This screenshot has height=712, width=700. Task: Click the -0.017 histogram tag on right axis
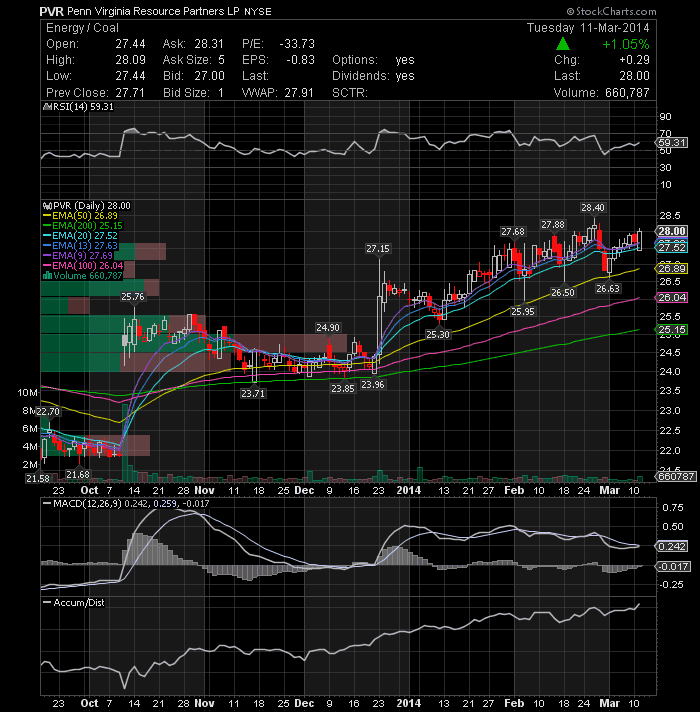[x=673, y=566]
